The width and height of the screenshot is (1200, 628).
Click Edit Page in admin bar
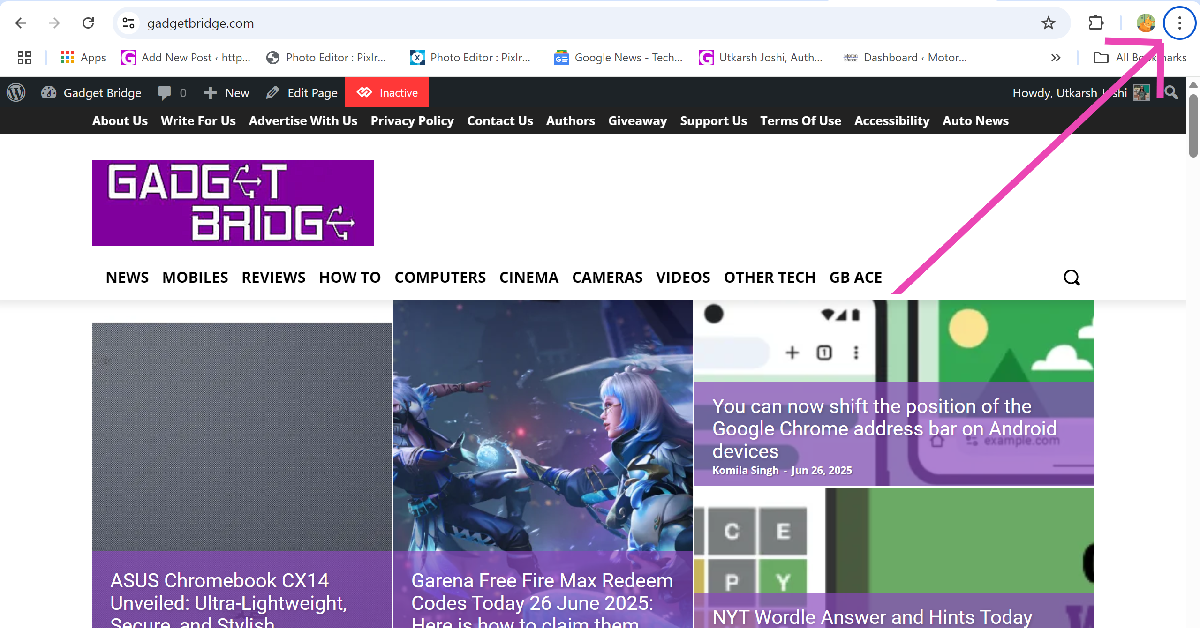[x=301, y=92]
